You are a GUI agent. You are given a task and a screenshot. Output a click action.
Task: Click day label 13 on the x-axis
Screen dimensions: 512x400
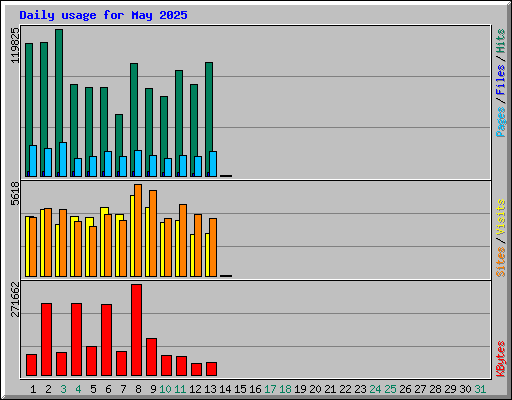pos(210,389)
